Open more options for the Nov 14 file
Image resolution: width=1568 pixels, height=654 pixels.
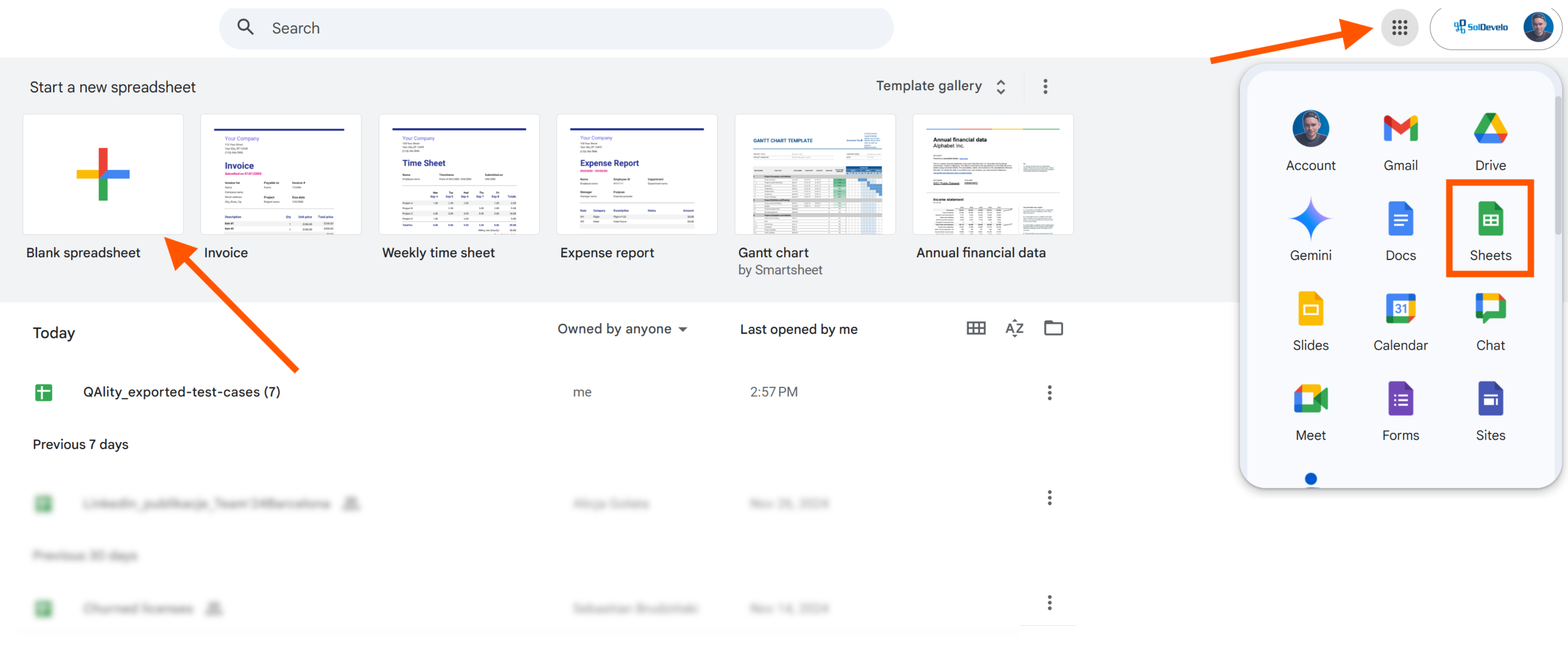tap(1049, 602)
